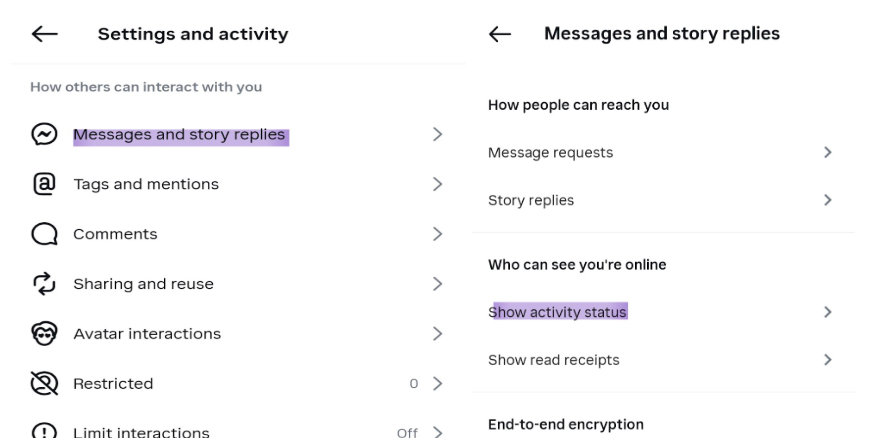Expand the Show read receipts chevron
Image resolution: width=870 pixels, height=438 pixels.
[x=827, y=360]
